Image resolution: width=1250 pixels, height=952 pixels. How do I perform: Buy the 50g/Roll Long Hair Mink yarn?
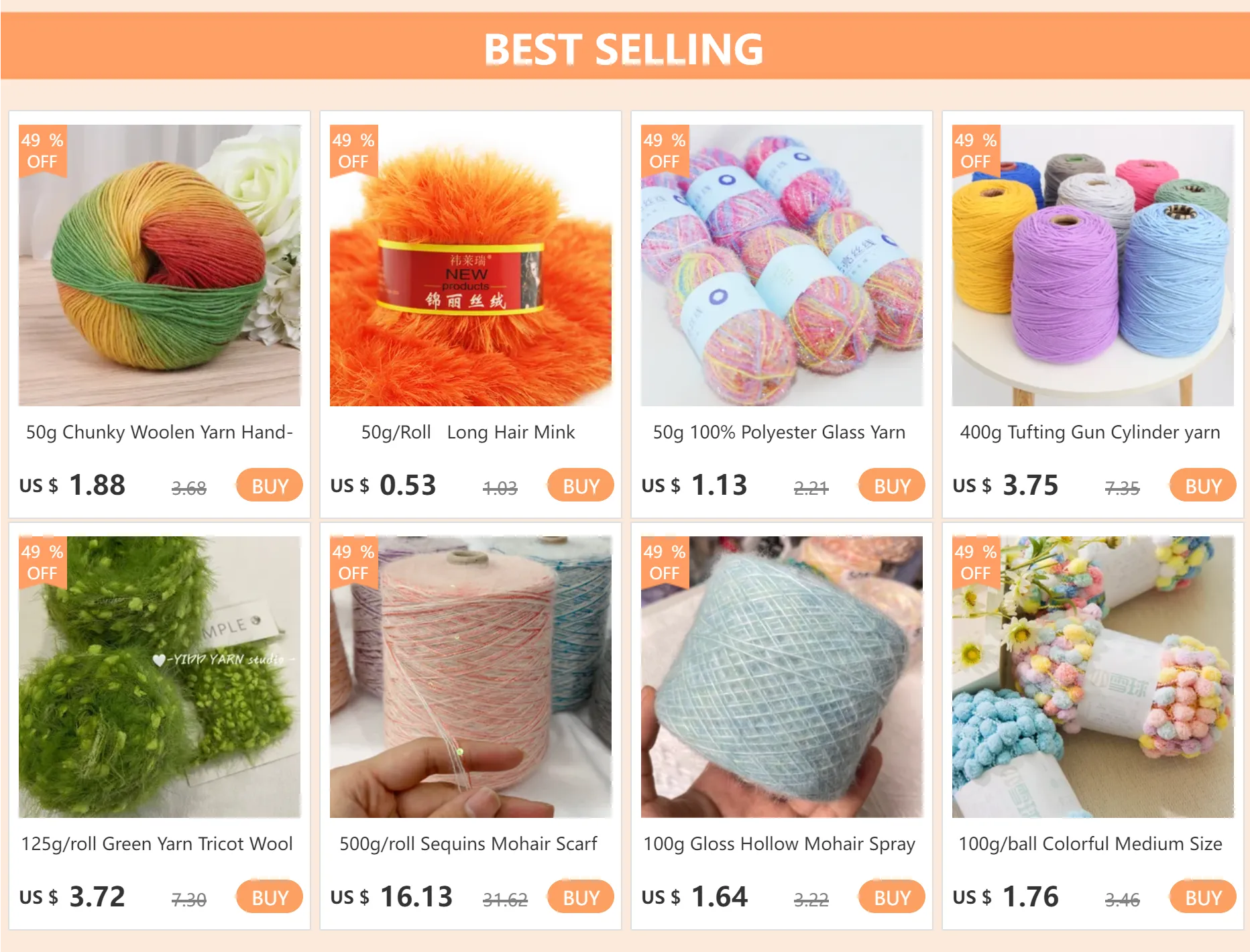581,485
